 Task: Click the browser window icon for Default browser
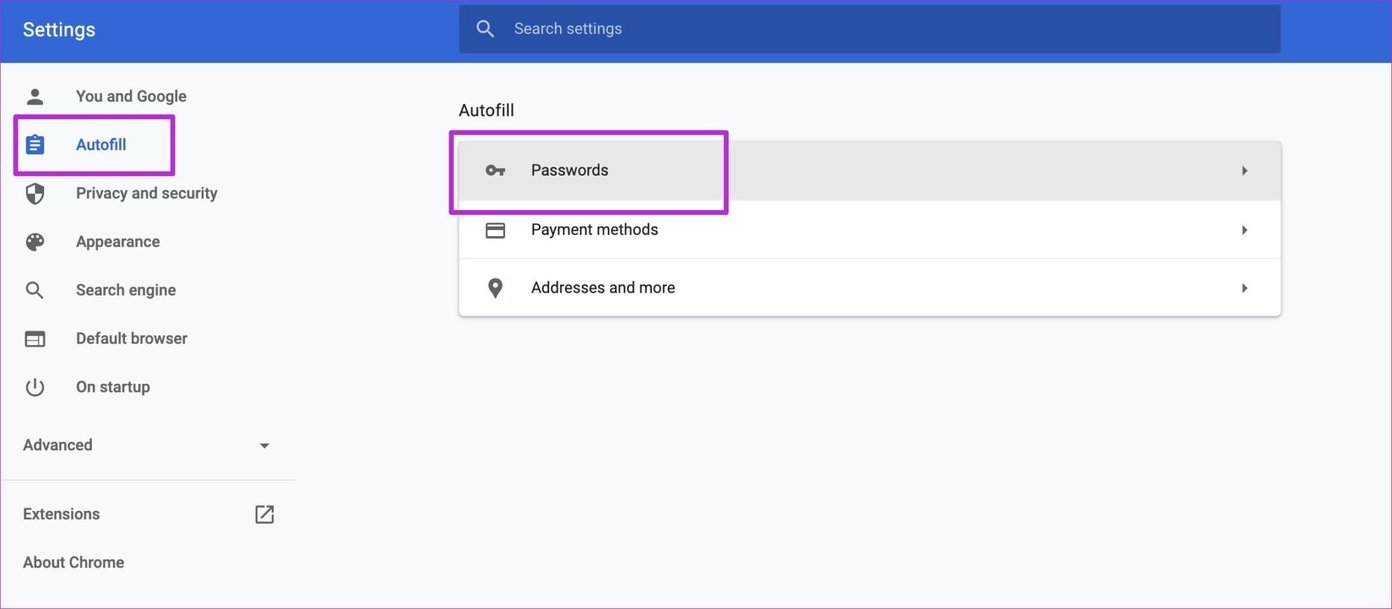click(x=35, y=339)
